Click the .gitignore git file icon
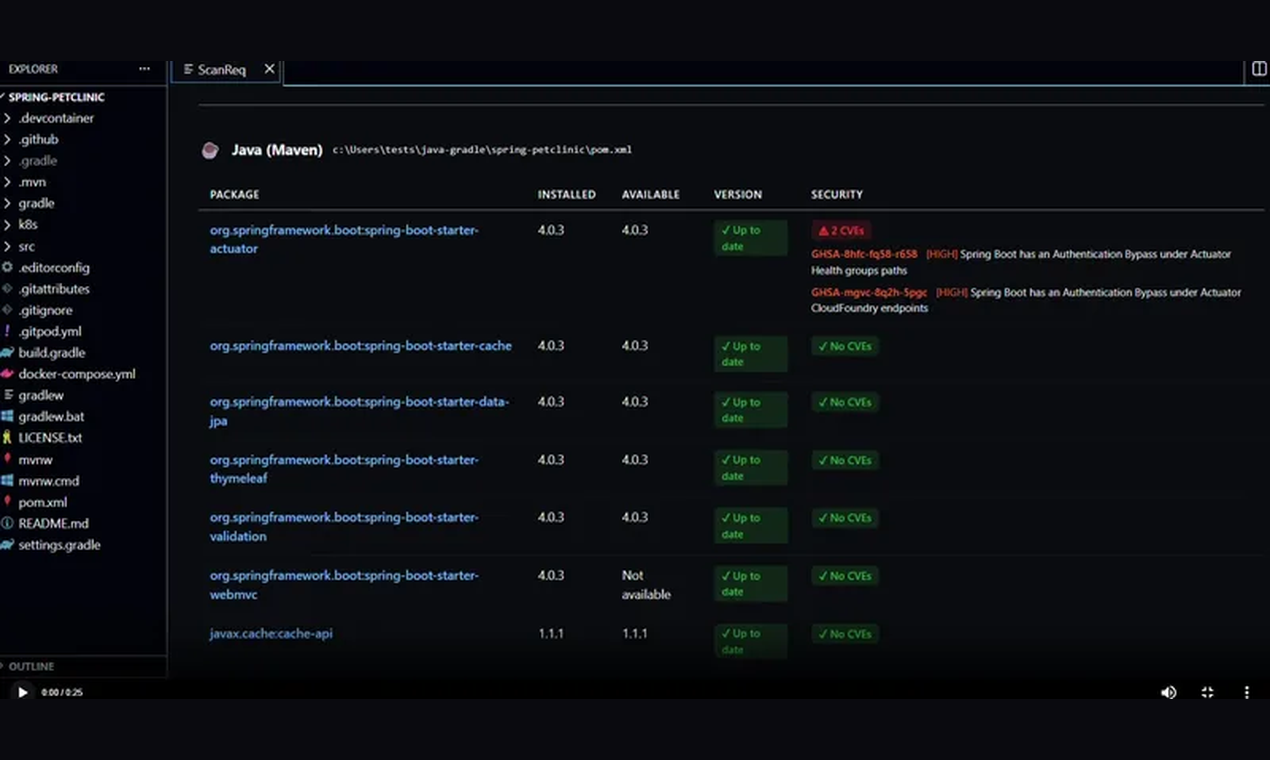 (x=8, y=310)
